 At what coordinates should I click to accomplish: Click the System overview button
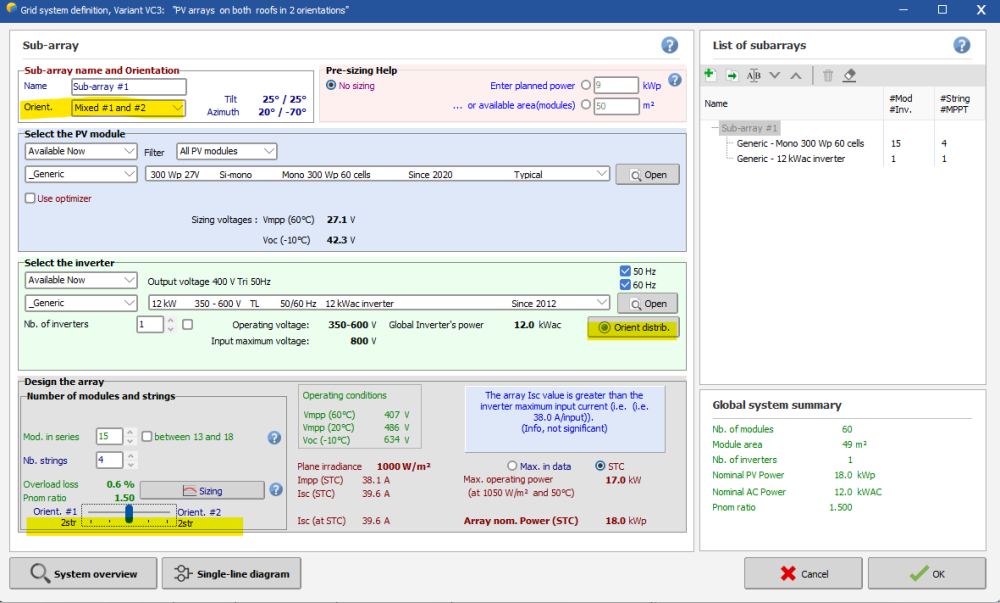(x=84, y=574)
